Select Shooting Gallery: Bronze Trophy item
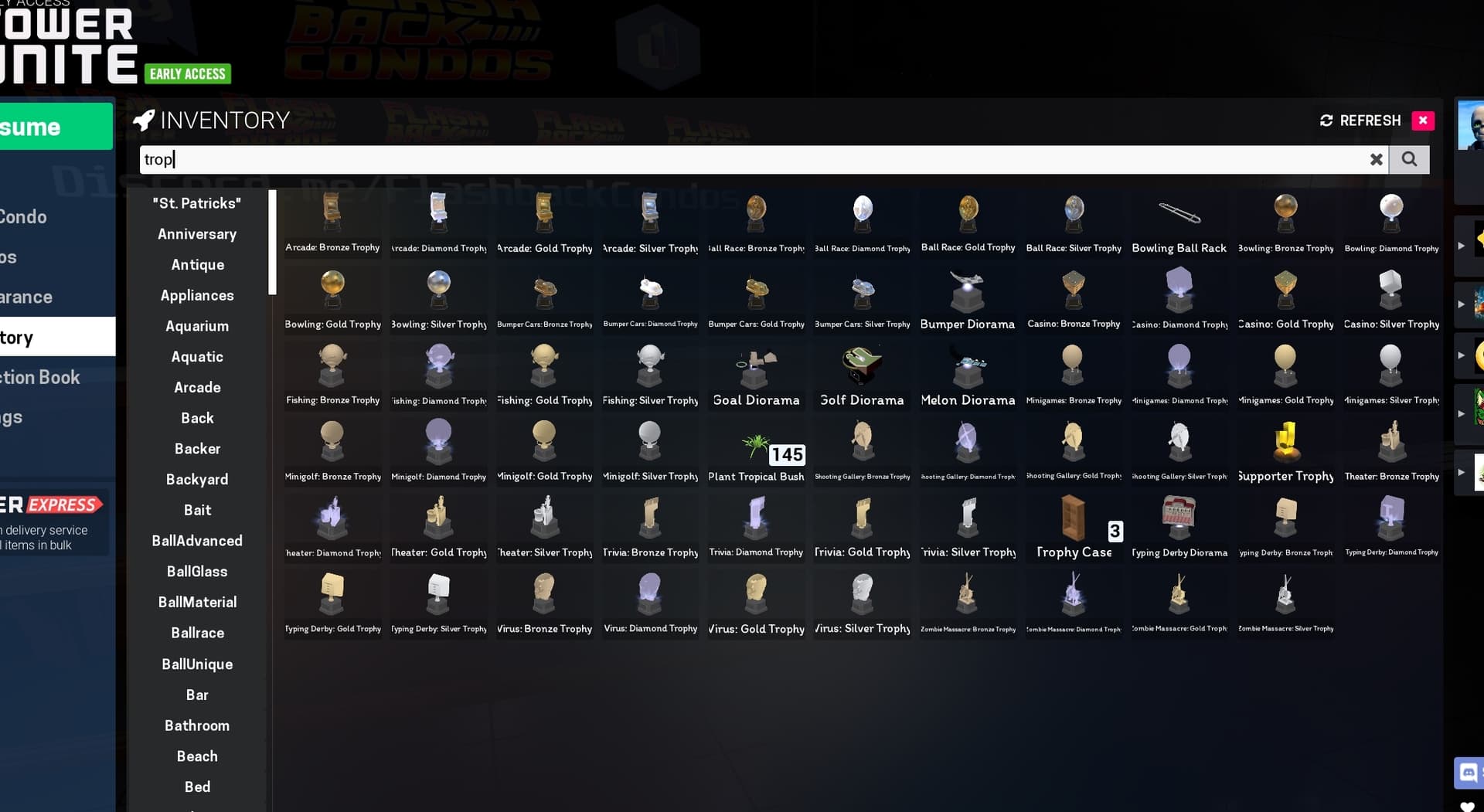The image size is (1484, 812). pyautogui.click(x=862, y=451)
